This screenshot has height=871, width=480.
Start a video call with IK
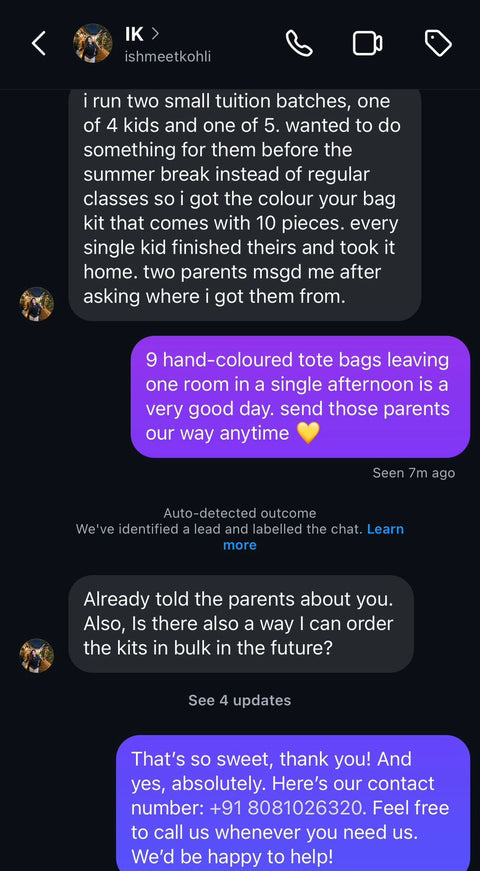click(x=367, y=43)
